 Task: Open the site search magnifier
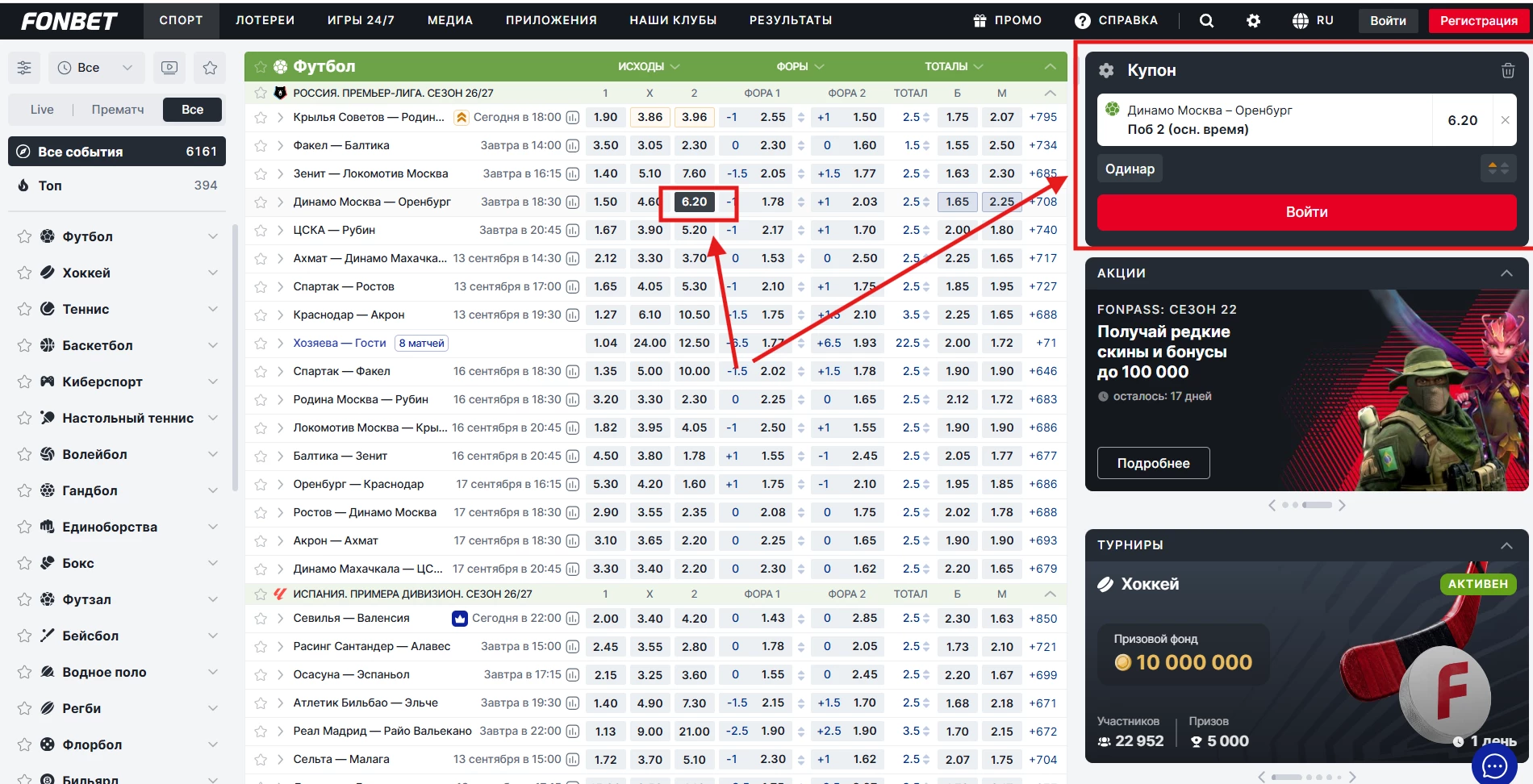click(1206, 21)
